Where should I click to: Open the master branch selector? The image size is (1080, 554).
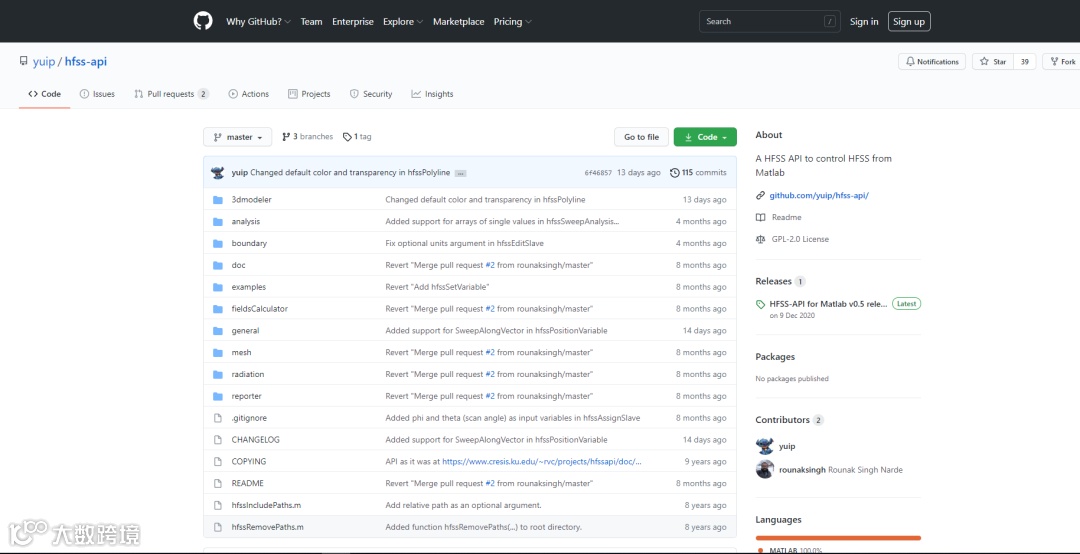point(238,137)
